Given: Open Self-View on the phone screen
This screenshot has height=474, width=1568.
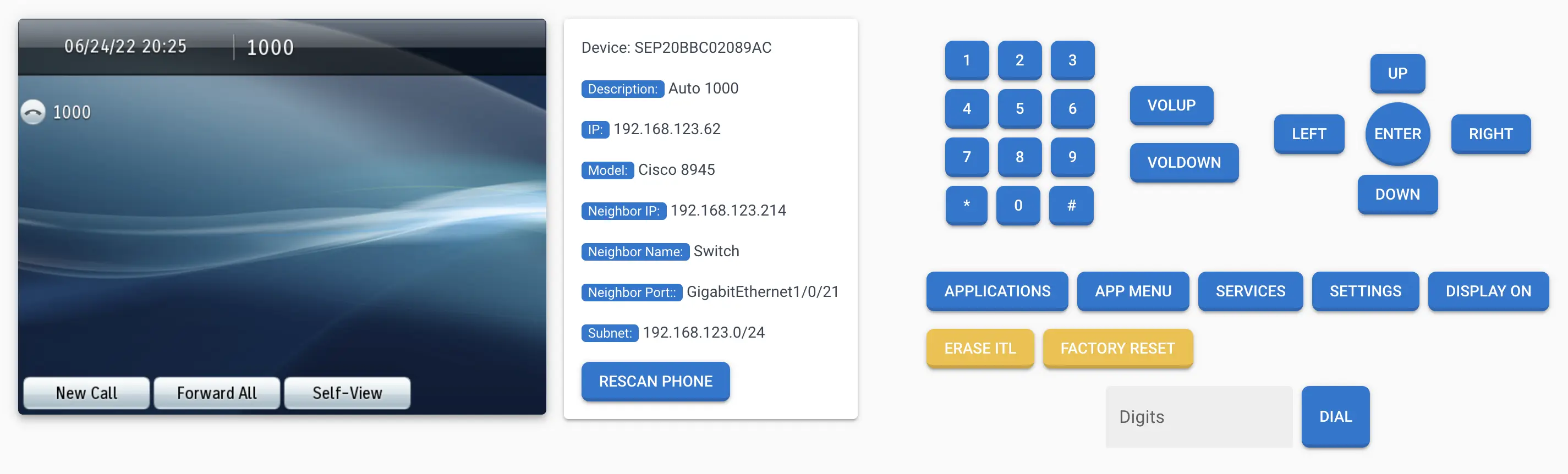Looking at the screenshot, I should tap(347, 393).
